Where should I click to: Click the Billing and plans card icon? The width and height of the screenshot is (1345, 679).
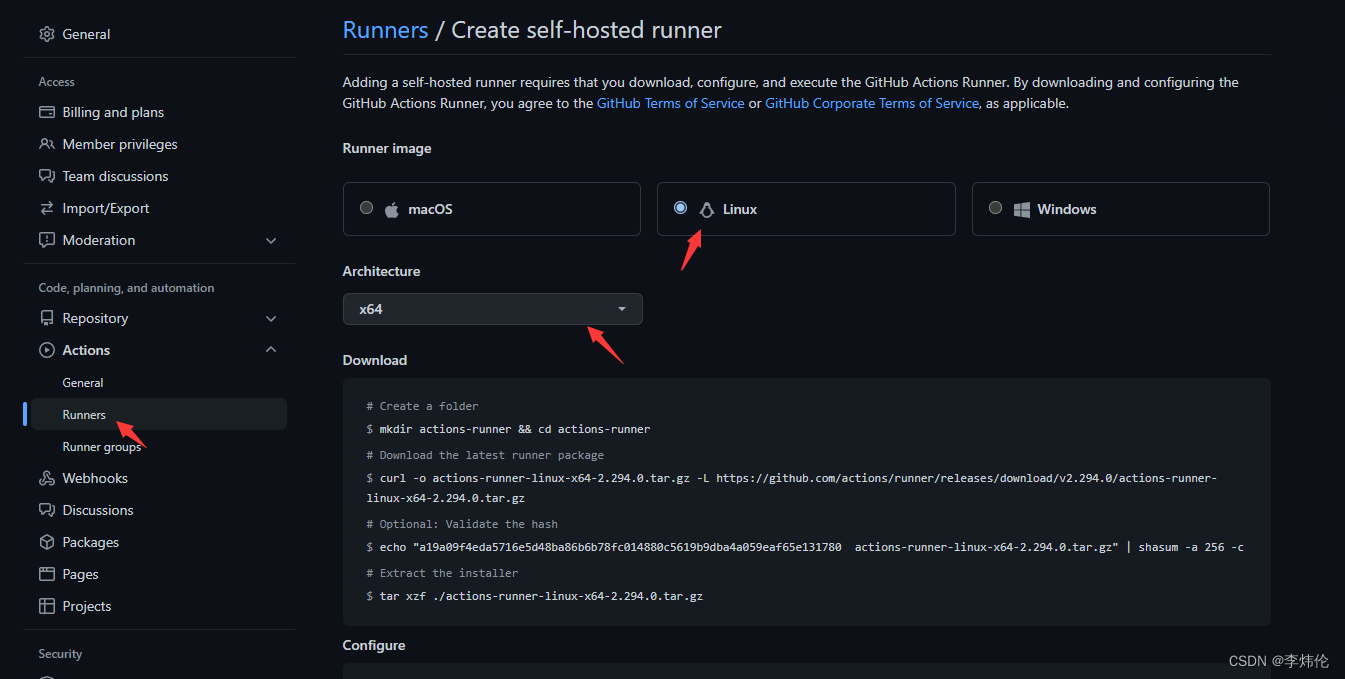click(x=47, y=112)
